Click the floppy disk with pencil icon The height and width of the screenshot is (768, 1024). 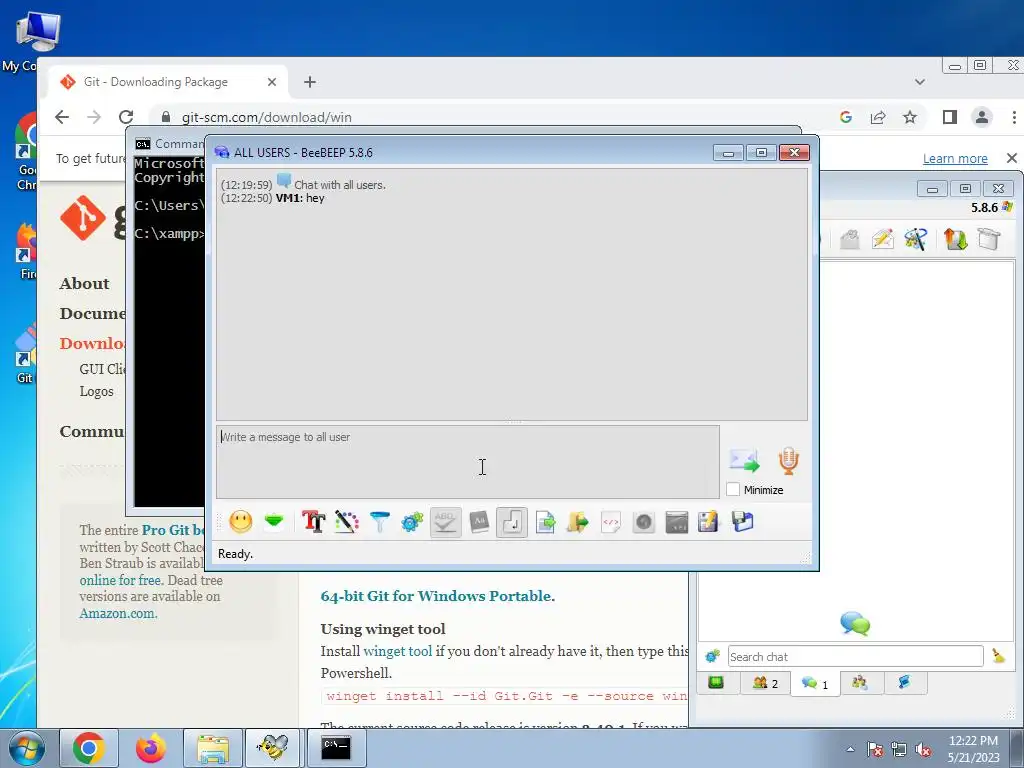click(709, 522)
